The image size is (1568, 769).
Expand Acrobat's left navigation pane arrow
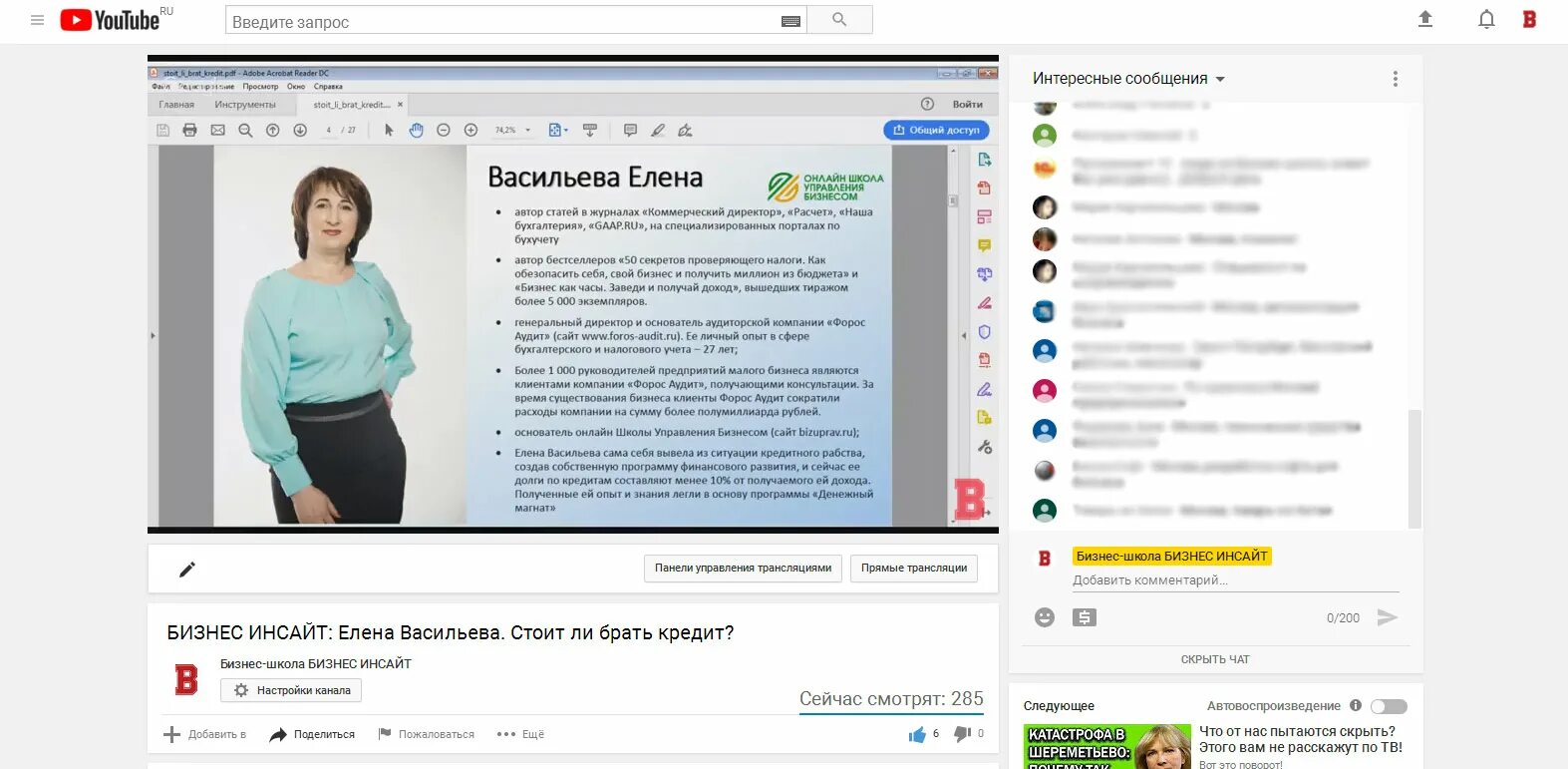153,335
